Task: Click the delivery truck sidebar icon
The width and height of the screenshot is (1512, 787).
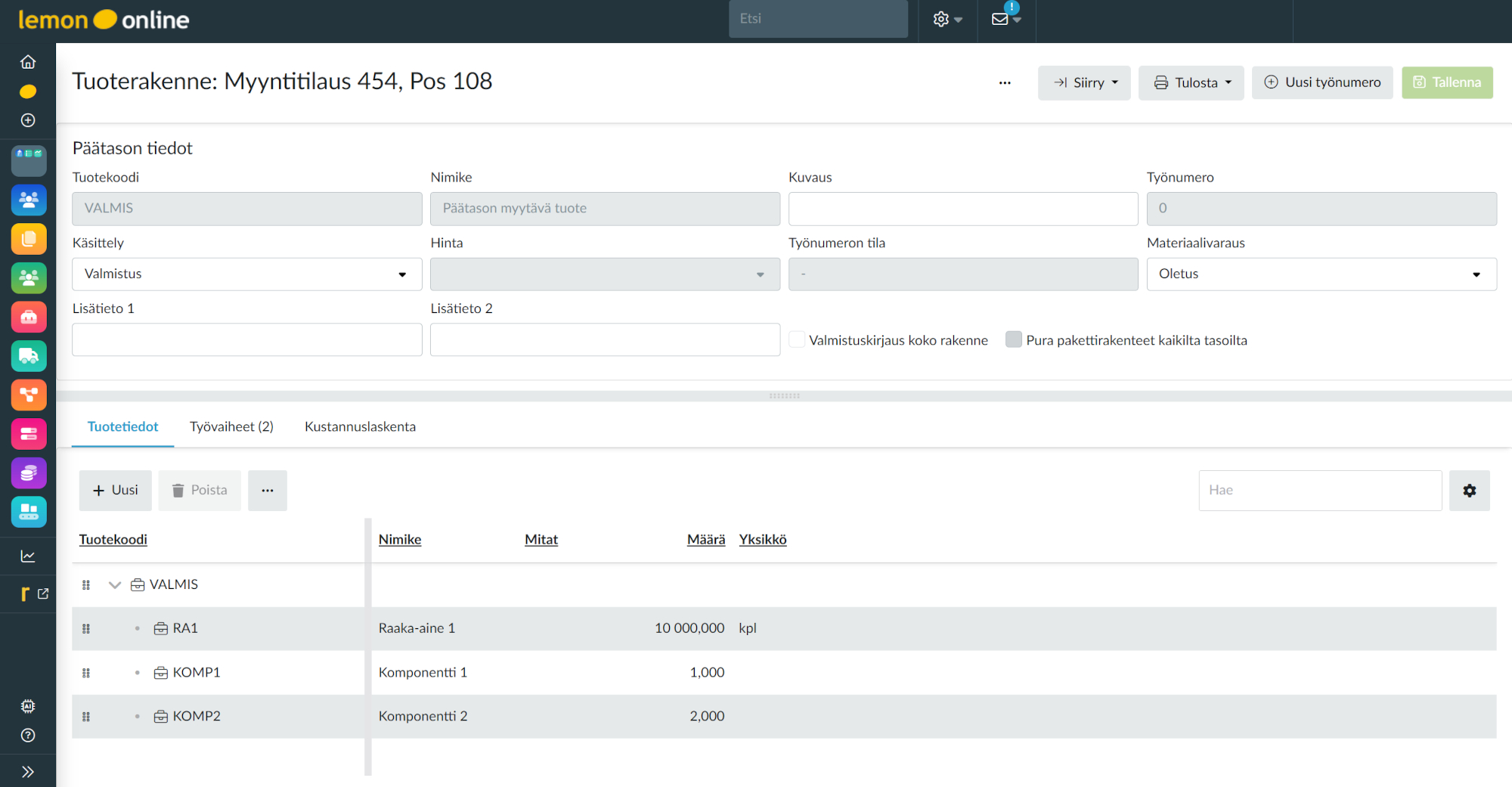Action: [x=29, y=356]
